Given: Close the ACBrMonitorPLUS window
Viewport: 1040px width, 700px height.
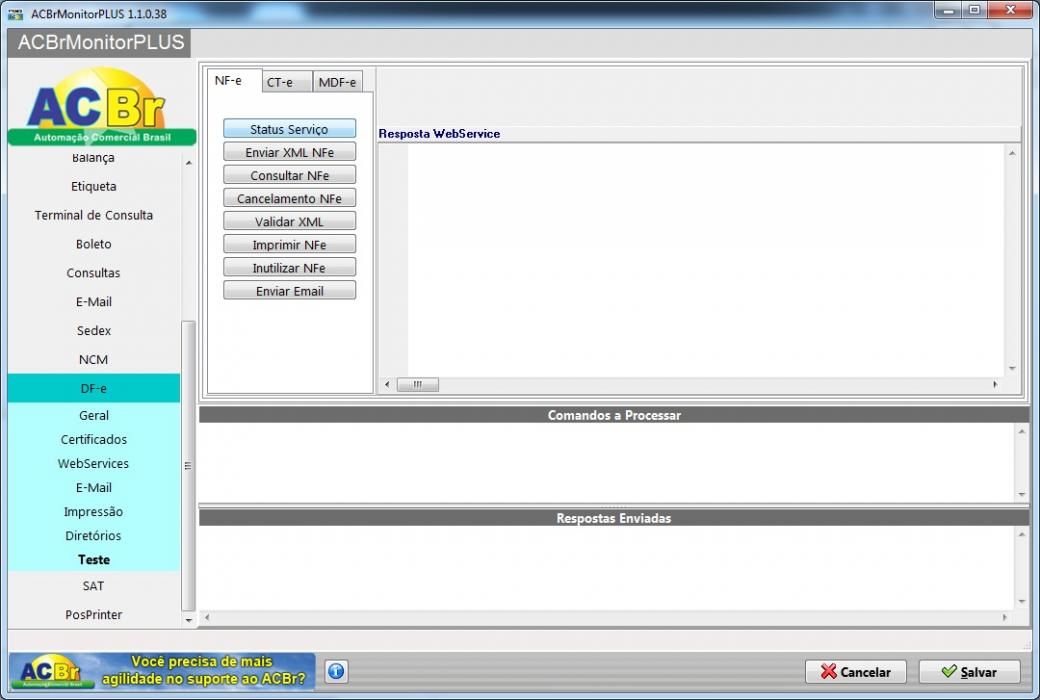Looking at the screenshot, I should click(x=1010, y=10).
